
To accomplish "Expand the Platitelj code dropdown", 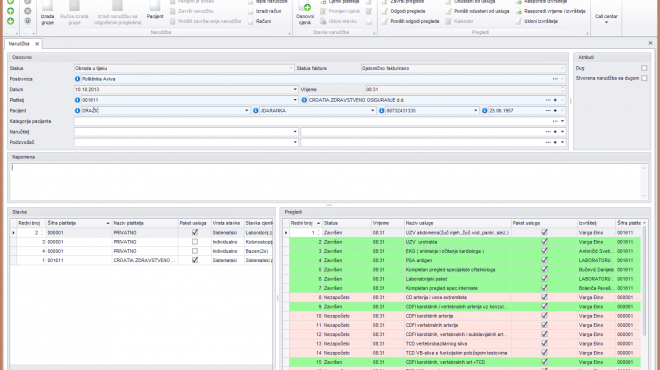I will click(x=295, y=100).
